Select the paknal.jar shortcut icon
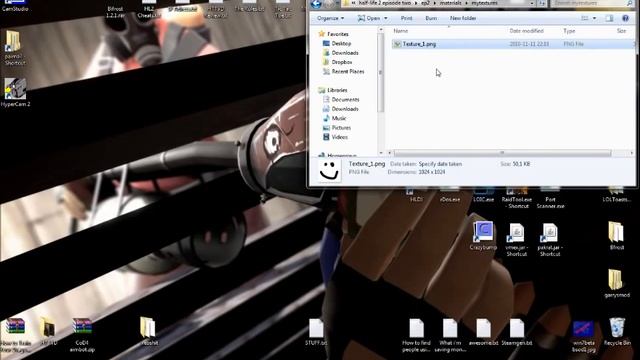This screenshot has height=360, width=640. (x=550, y=240)
